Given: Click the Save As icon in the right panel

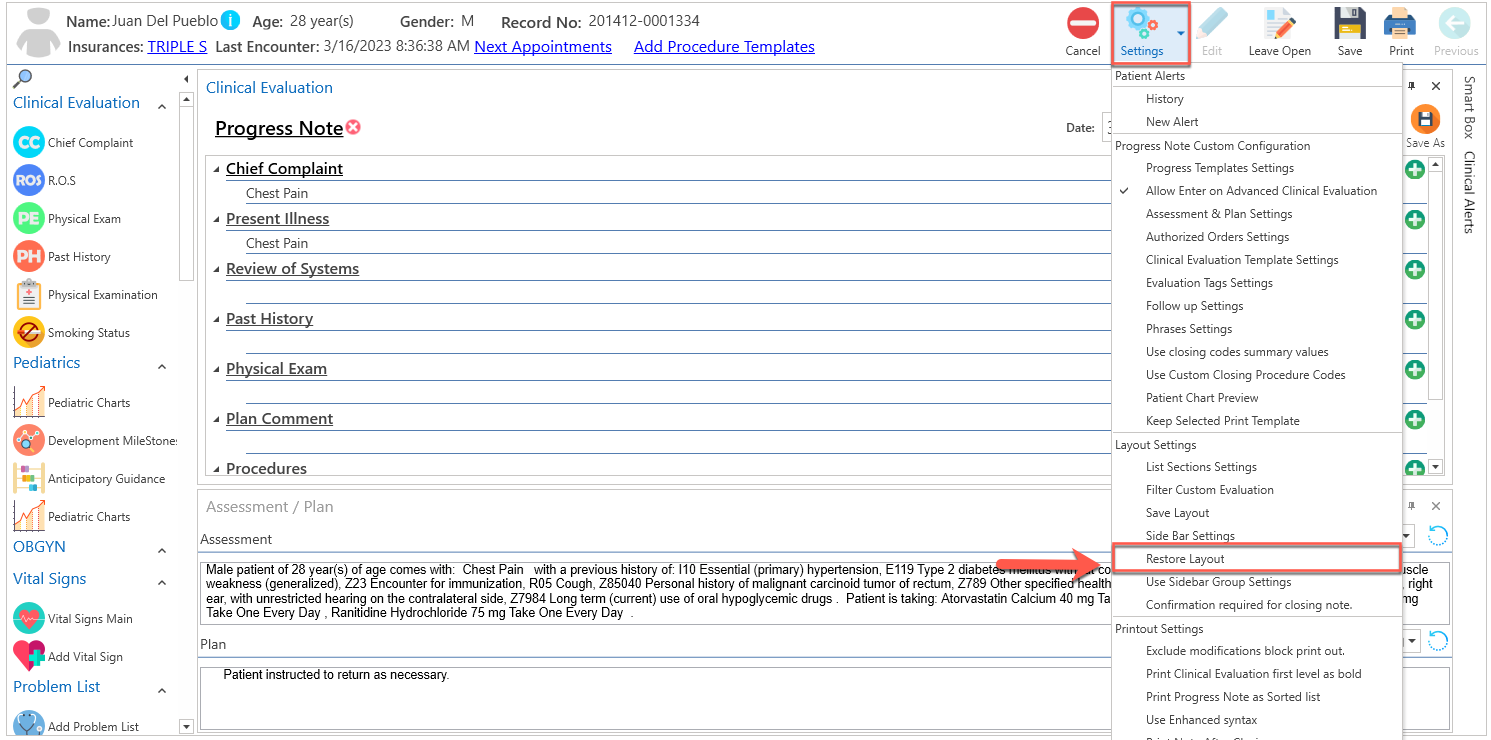Looking at the screenshot, I should (1425, 118).
